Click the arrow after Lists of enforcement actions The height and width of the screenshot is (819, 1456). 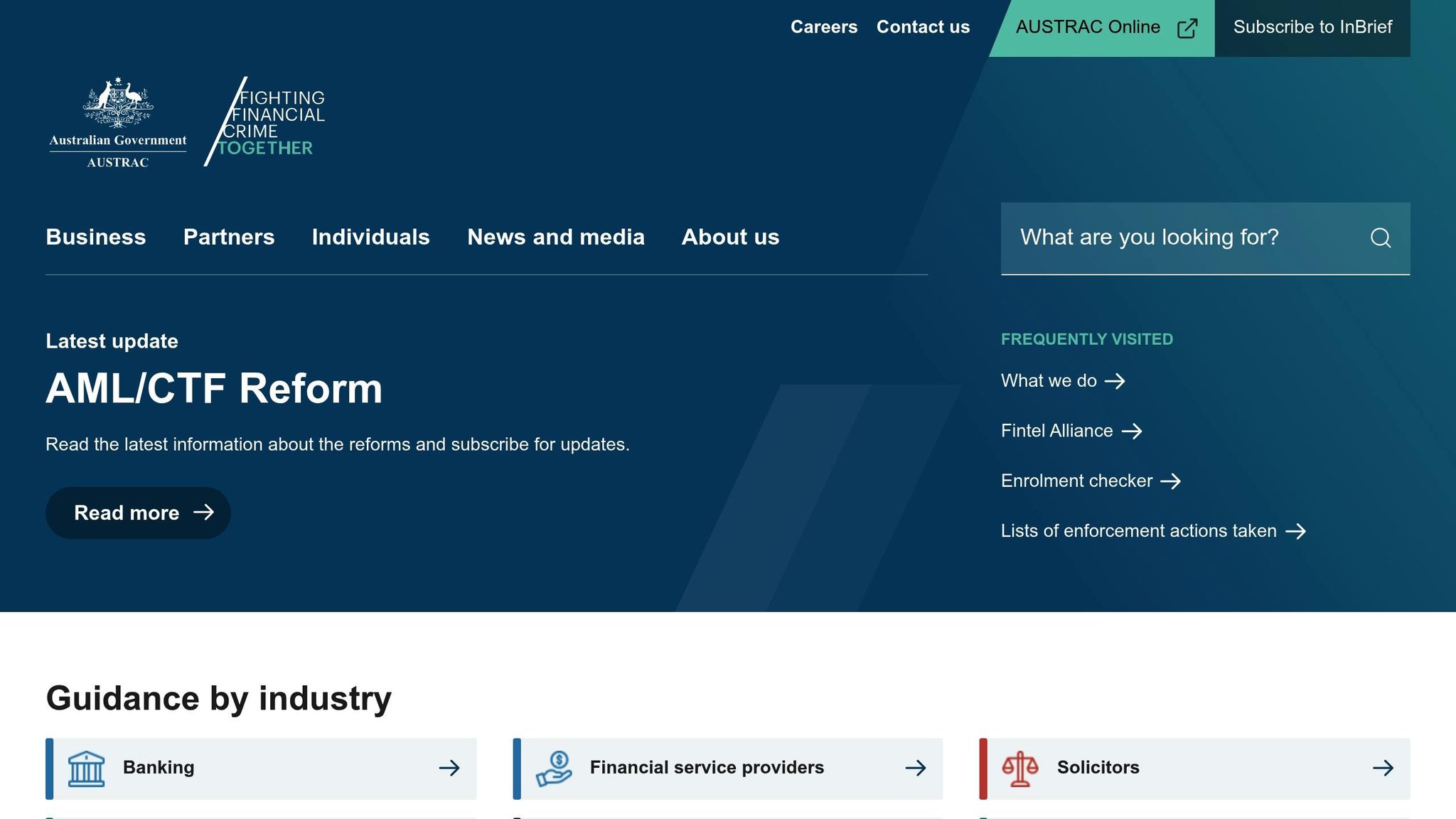click(1296, 531)
